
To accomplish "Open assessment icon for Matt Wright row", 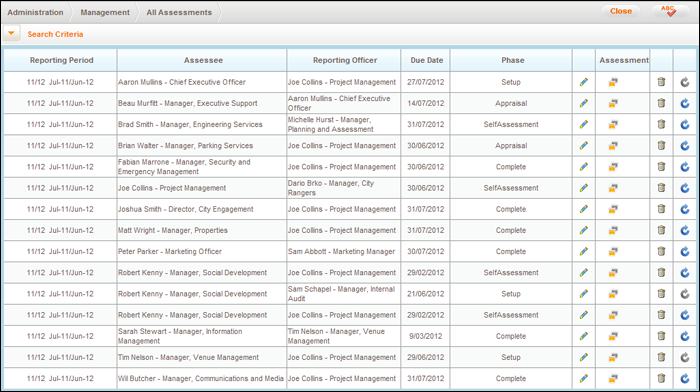I will coord(613,230).
